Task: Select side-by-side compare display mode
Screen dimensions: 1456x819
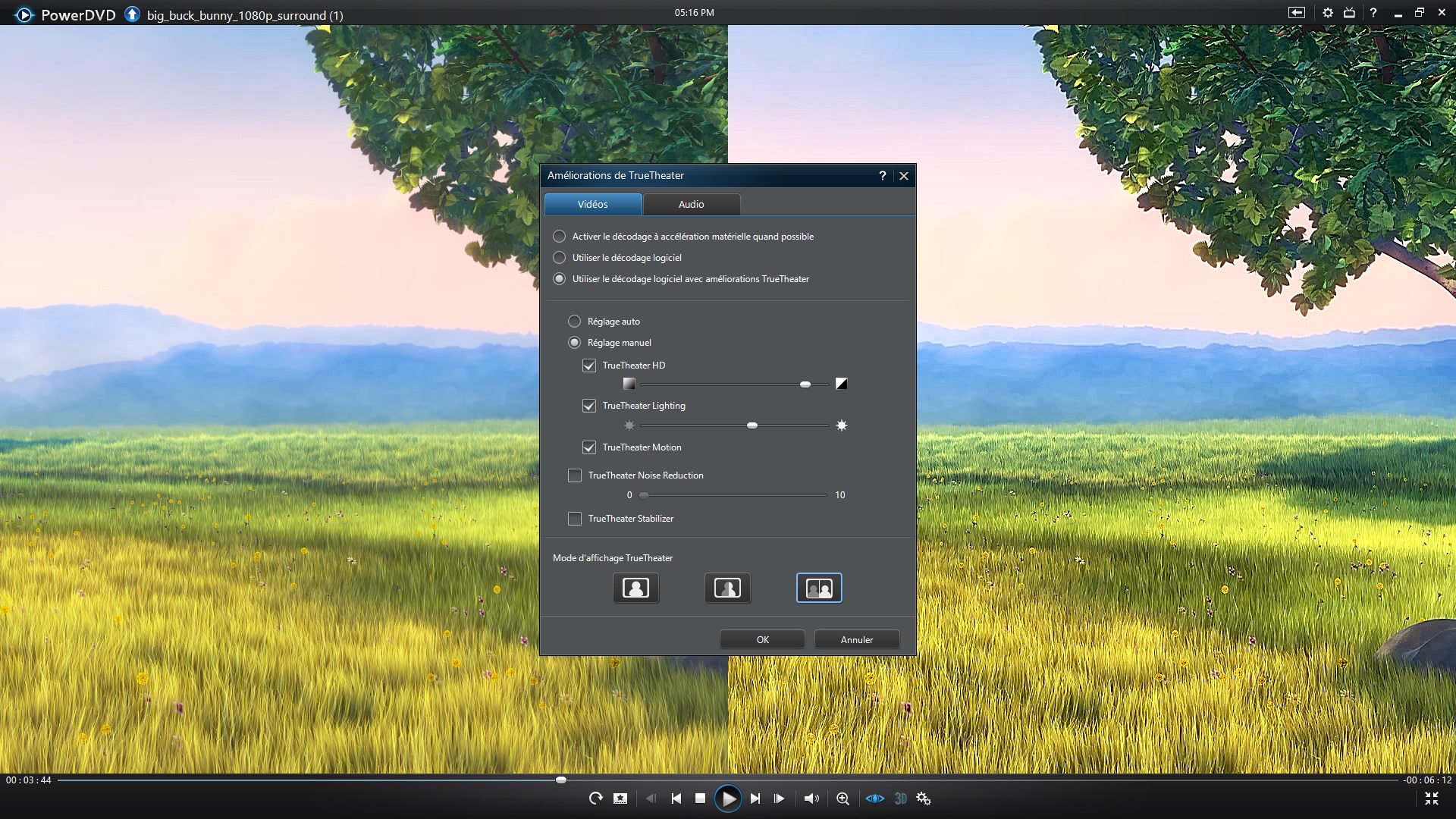Action: click(x=819, y=588)
